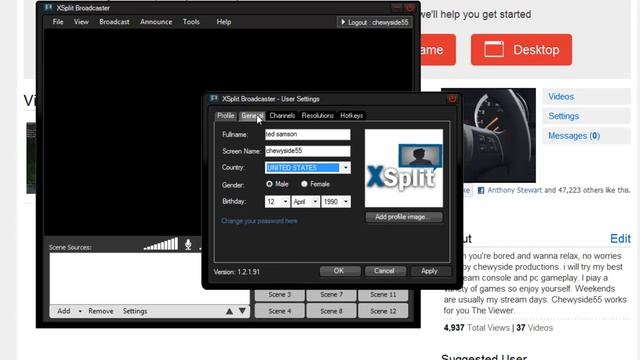Click Add under Scene Sources
The width and height of the screenshot is (640, 360).
tap(64, 311)
